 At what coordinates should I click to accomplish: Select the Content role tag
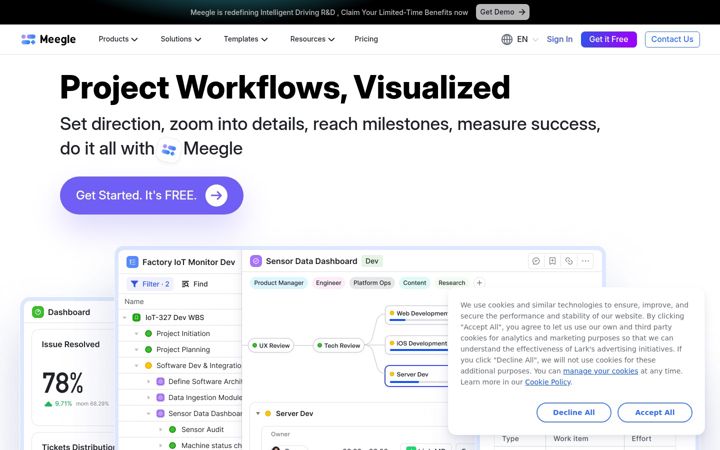coord(414,283)
